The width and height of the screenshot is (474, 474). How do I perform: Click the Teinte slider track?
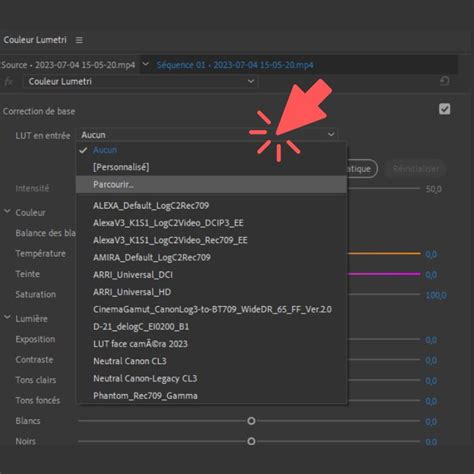[x=384, y=274]
